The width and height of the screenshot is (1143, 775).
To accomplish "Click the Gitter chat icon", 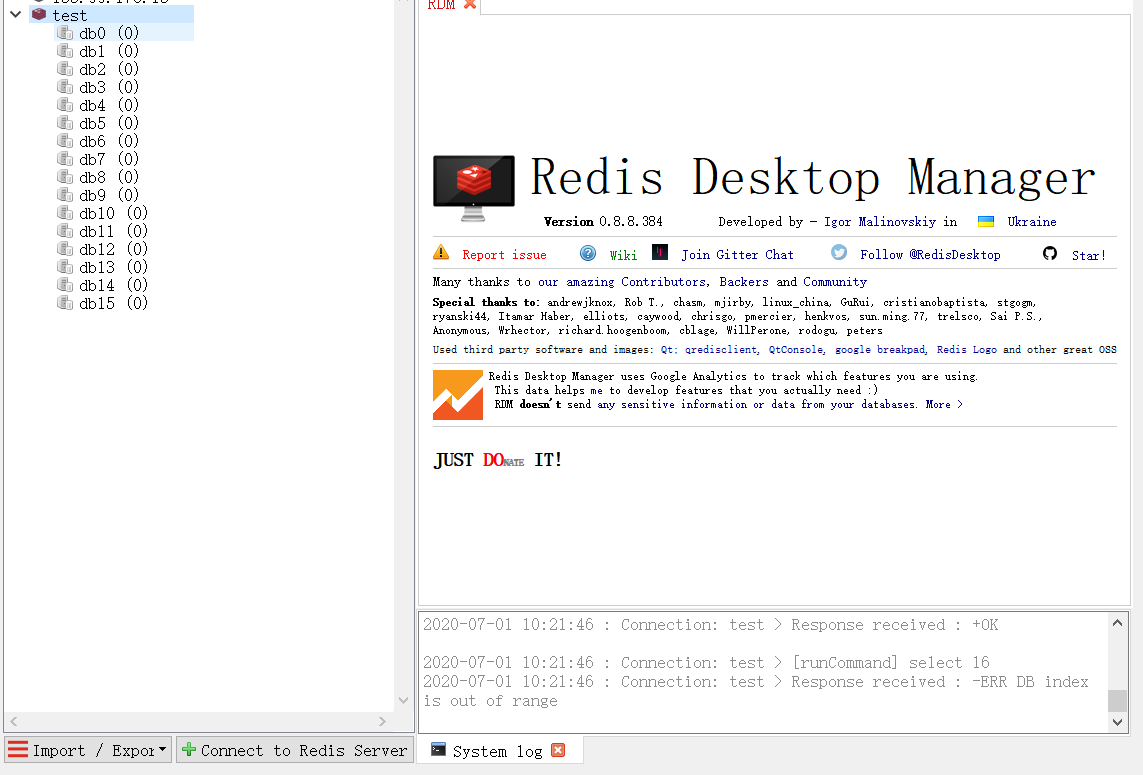I will pyautogui.click(x=660, y=252).
